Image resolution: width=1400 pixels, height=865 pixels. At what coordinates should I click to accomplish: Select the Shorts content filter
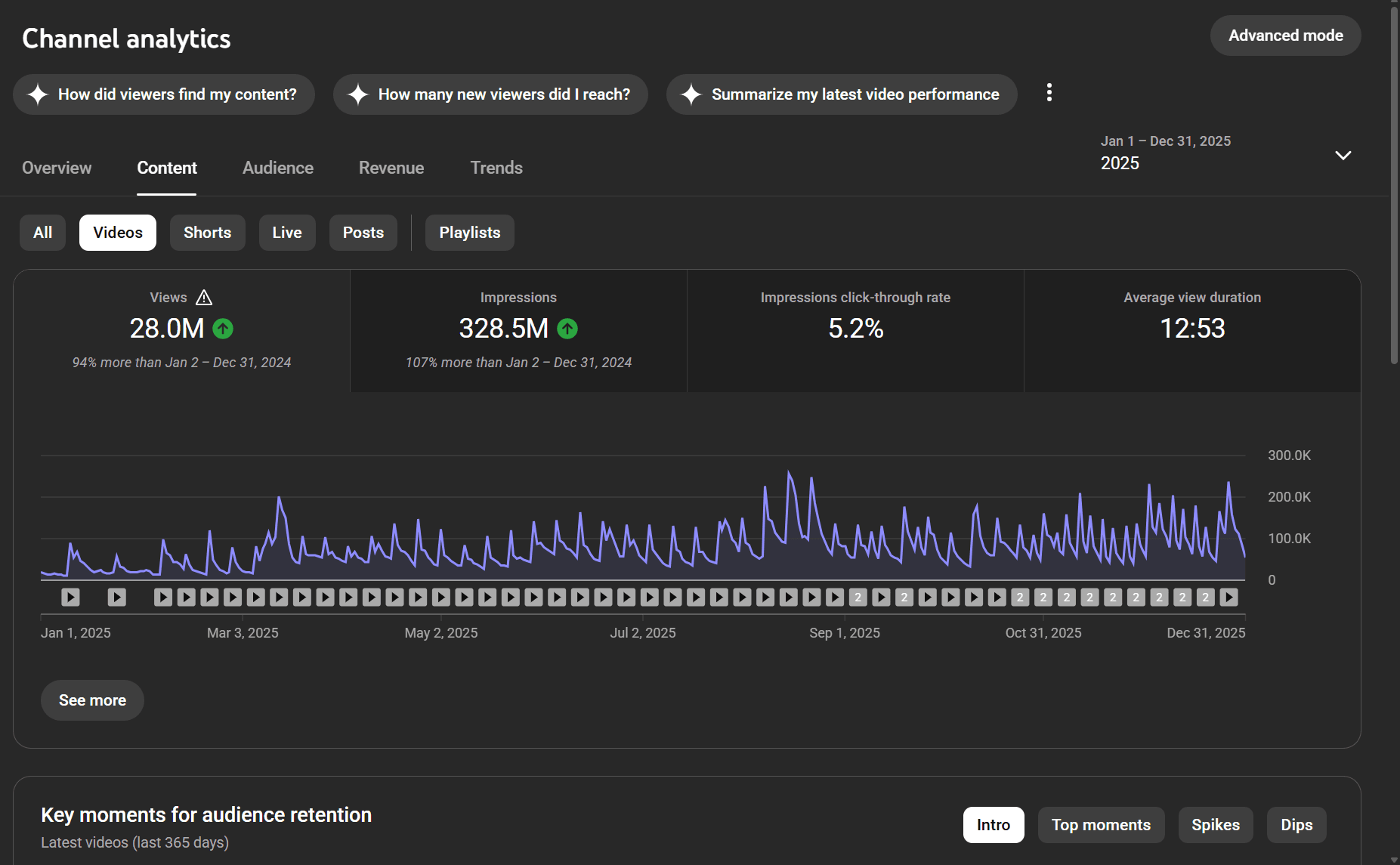(207, 233)
